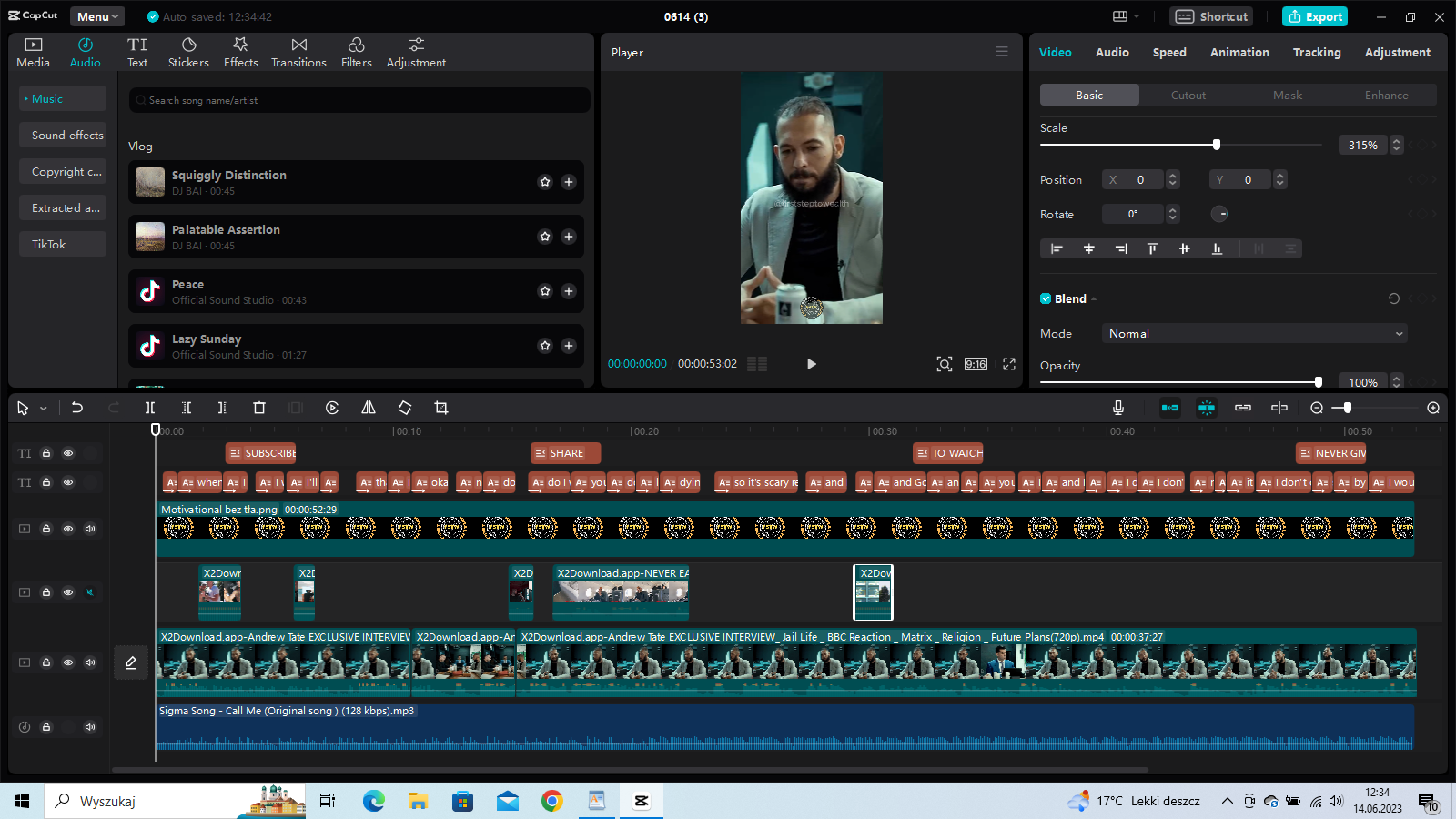Open the Text tool panel
The image size is (1456, 819).
[137, 53]
